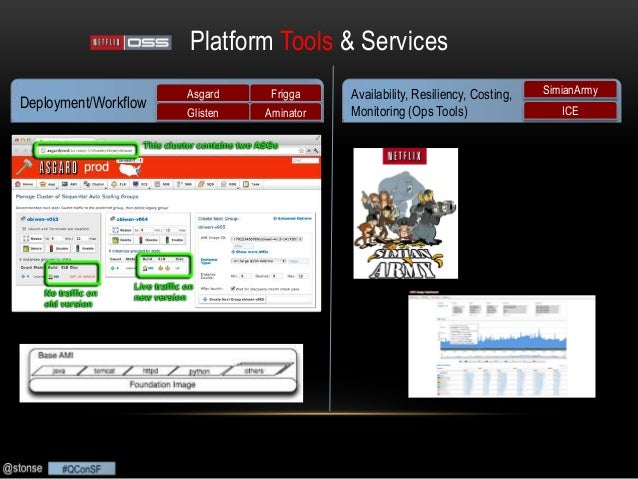Click the Asgard red label box
Viewport: 638px width, 479px height.
coord(203,94)
